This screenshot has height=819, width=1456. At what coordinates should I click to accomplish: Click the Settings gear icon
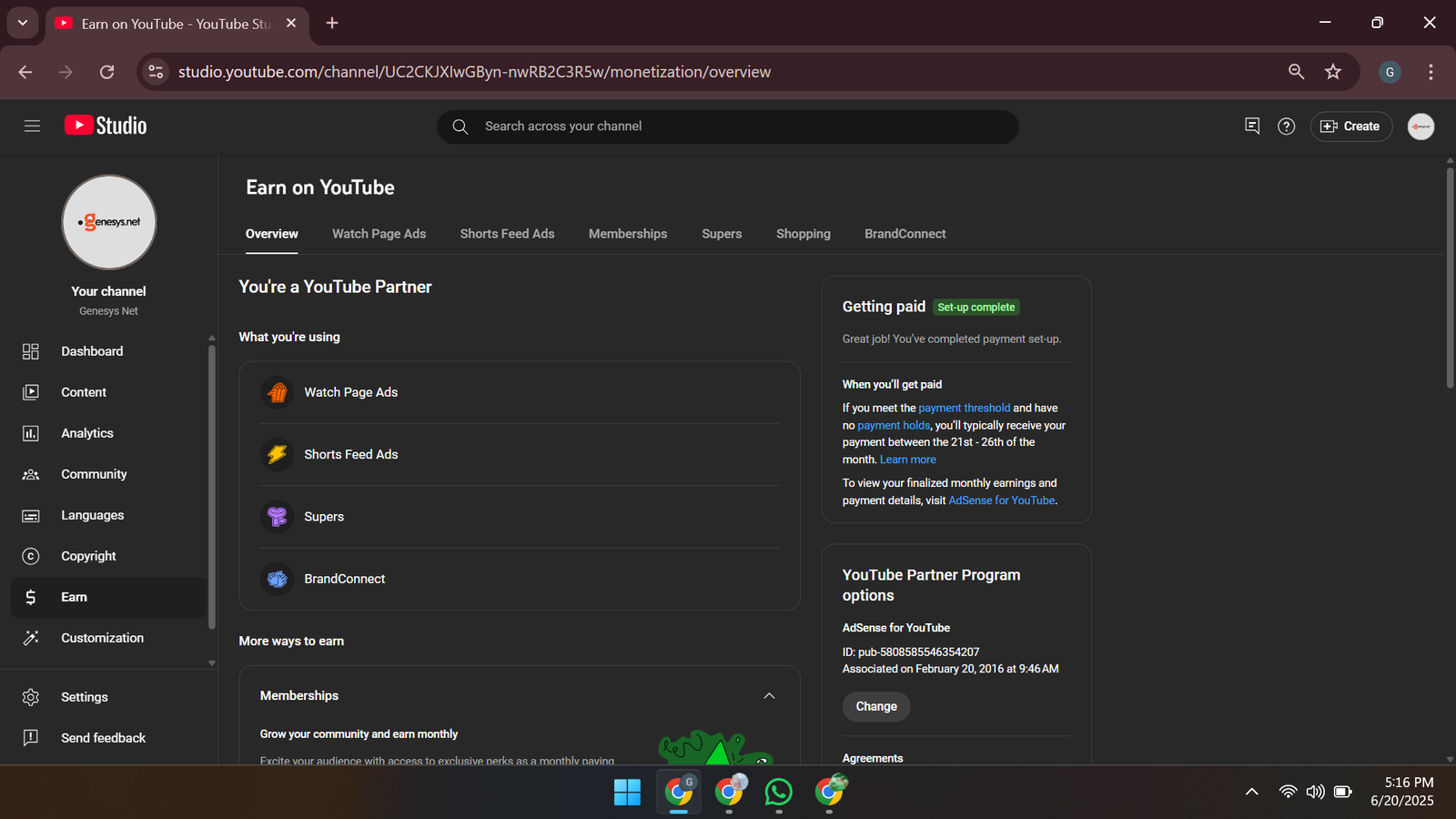tap(31, 697)
